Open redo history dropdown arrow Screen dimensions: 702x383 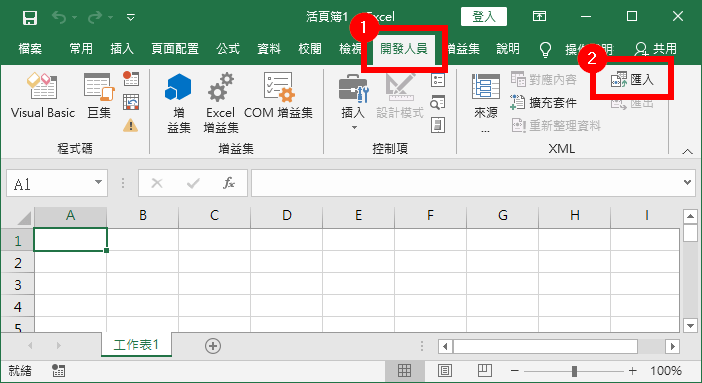pyautogui.click(x=111, y=18)
